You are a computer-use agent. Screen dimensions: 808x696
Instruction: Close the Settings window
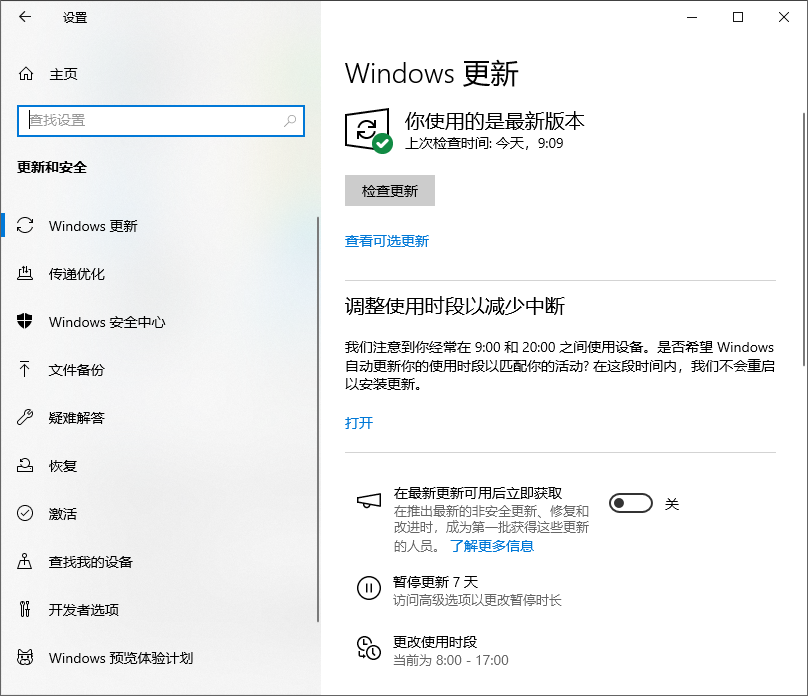pyautogui.click(x=784, y=17)
